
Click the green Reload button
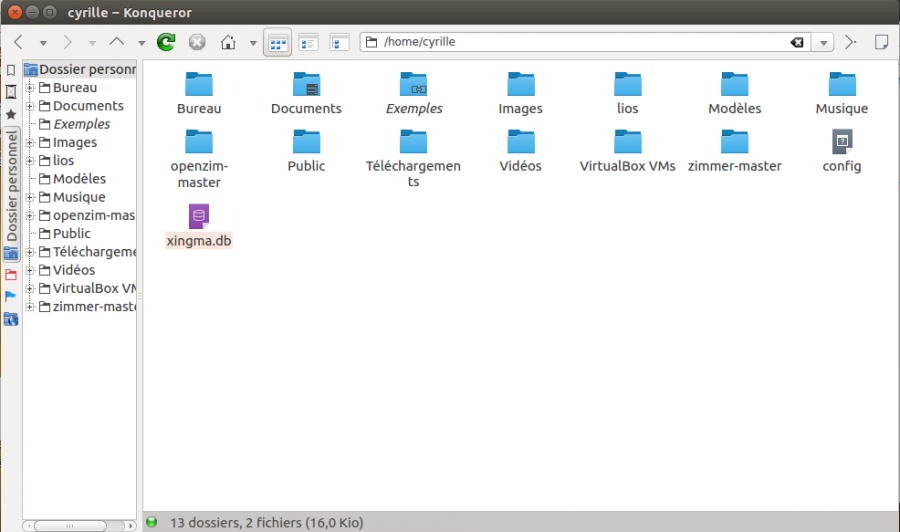coord(166,42)
